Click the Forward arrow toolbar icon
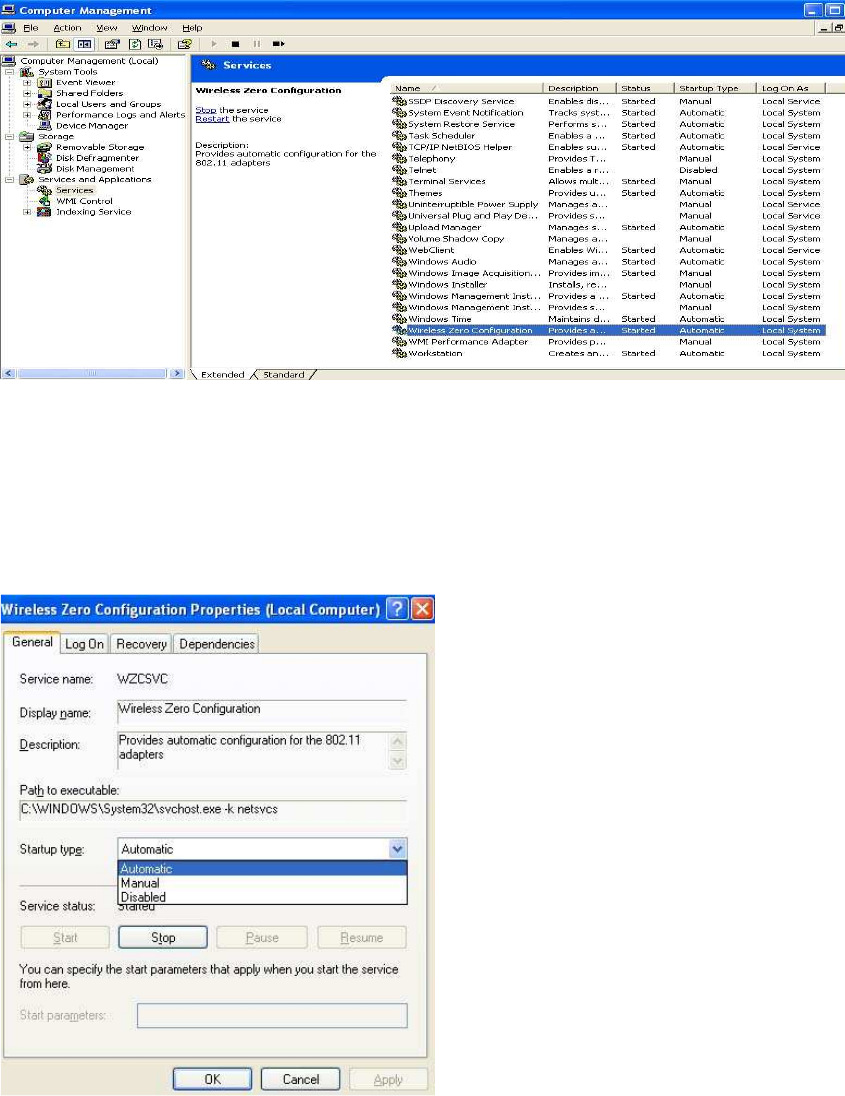Viewport: 845px width, 1096px height. pos(33,44)
